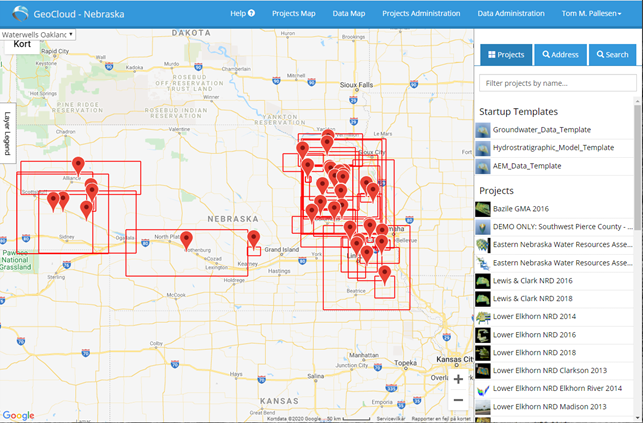Switch to the Search tab
The width and height of the screenshot is (643, 423).
coord(612,55)
